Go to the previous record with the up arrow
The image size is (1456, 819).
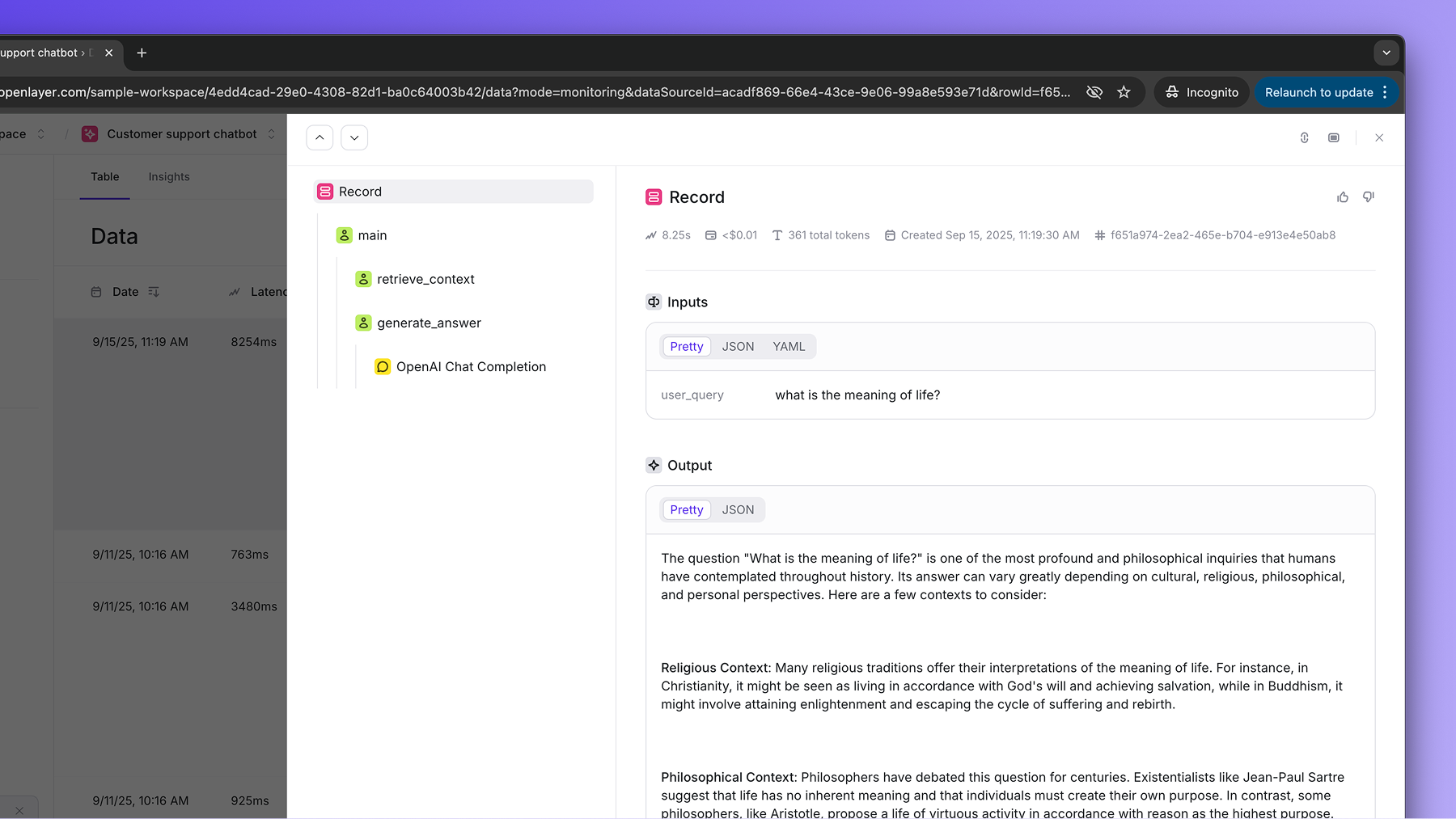coord(320,137)
